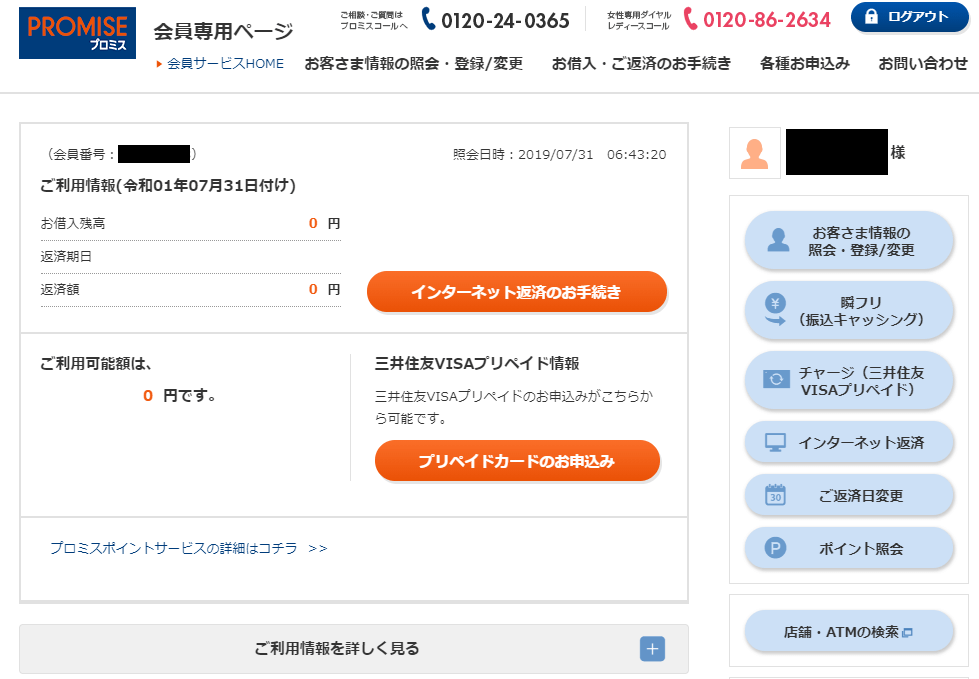Open お客さま情報の照会・登録/変更 menu
Viewport: 979px width, 679px height.
tap(413, 64)
